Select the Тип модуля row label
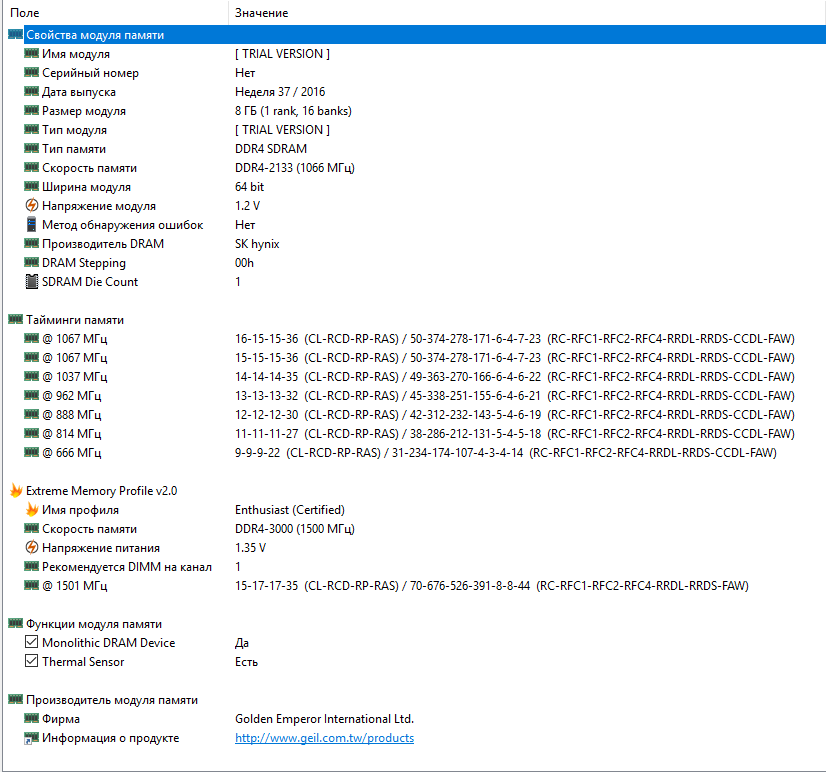Image resolution: width=826 pixels, height=772 pixels. (74, 130)
